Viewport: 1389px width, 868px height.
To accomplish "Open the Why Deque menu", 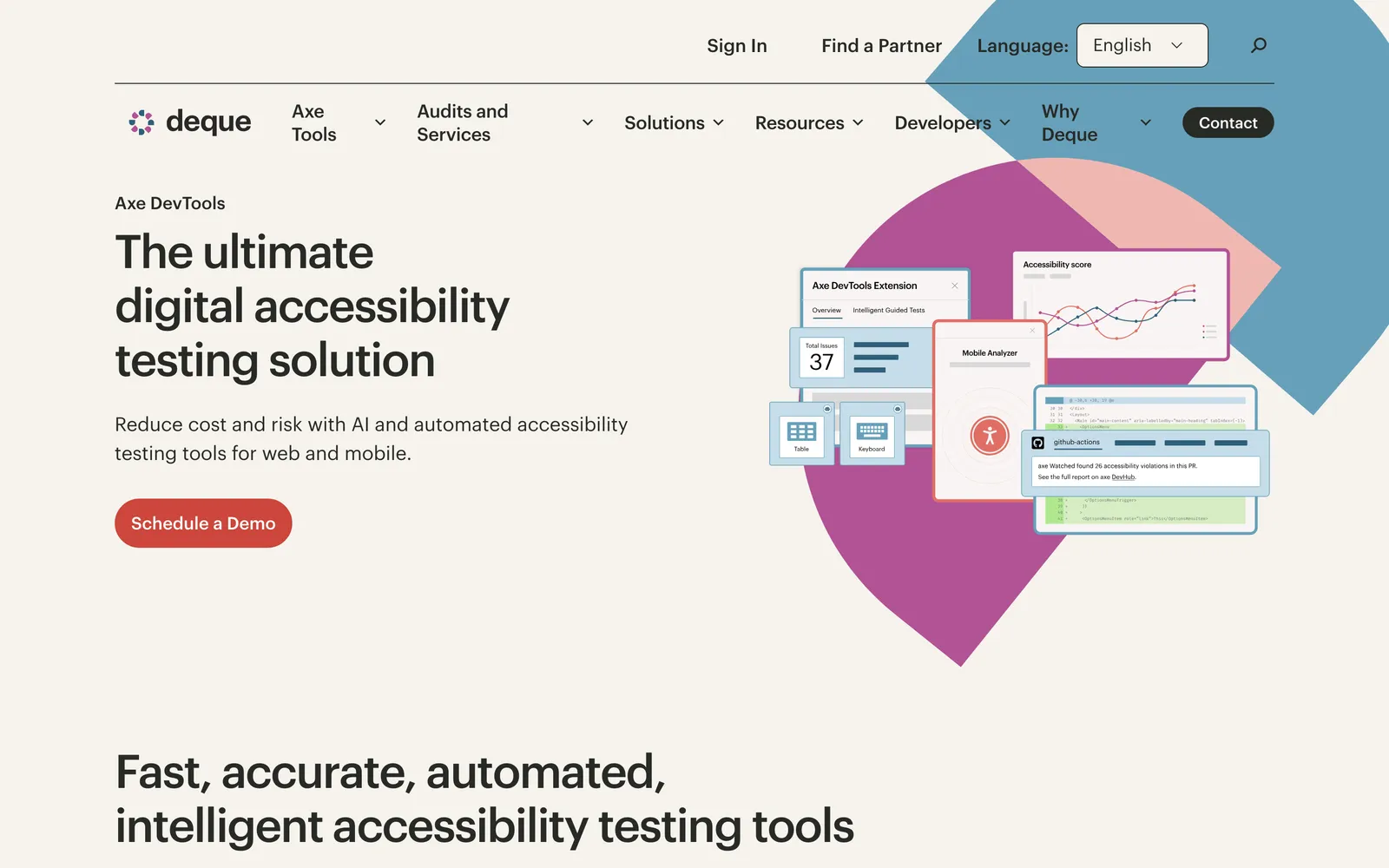I will 1070,122.
